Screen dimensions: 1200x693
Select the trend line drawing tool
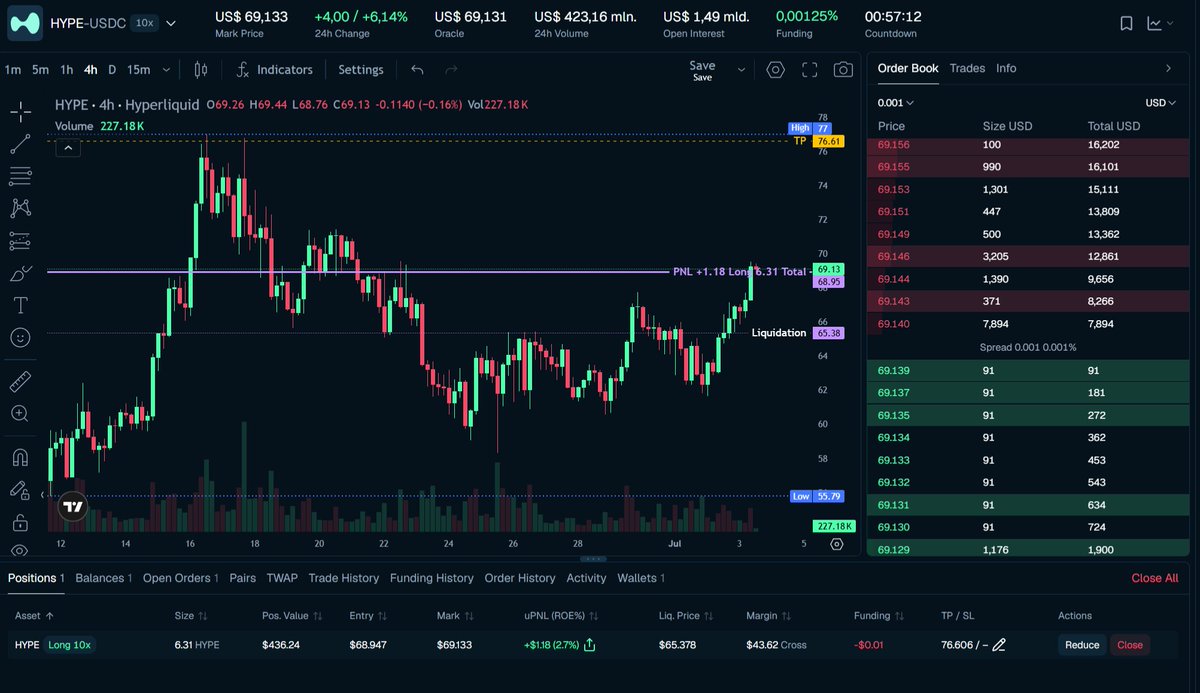20,144
